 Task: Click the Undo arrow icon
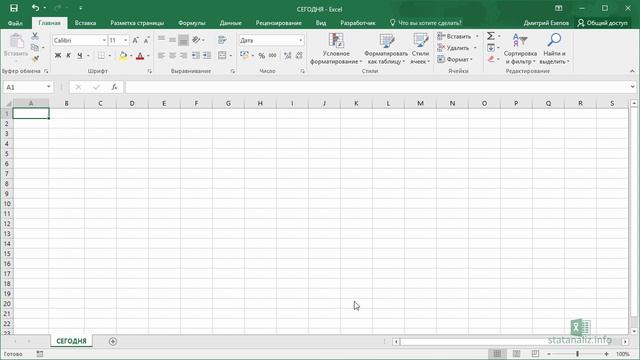pyautogui.click(x=36, y=8)
